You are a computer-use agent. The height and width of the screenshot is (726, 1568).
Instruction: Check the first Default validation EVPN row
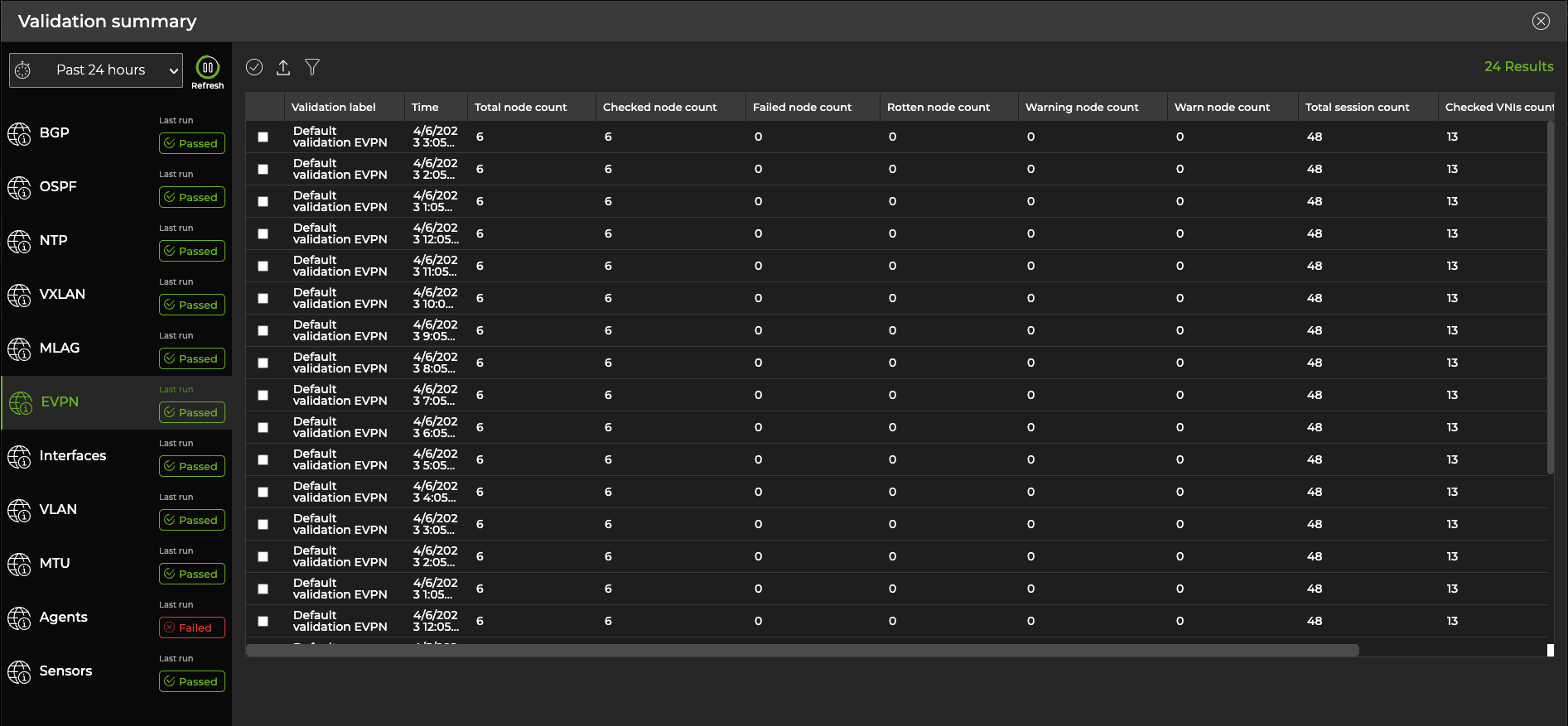tap(263, 137)
